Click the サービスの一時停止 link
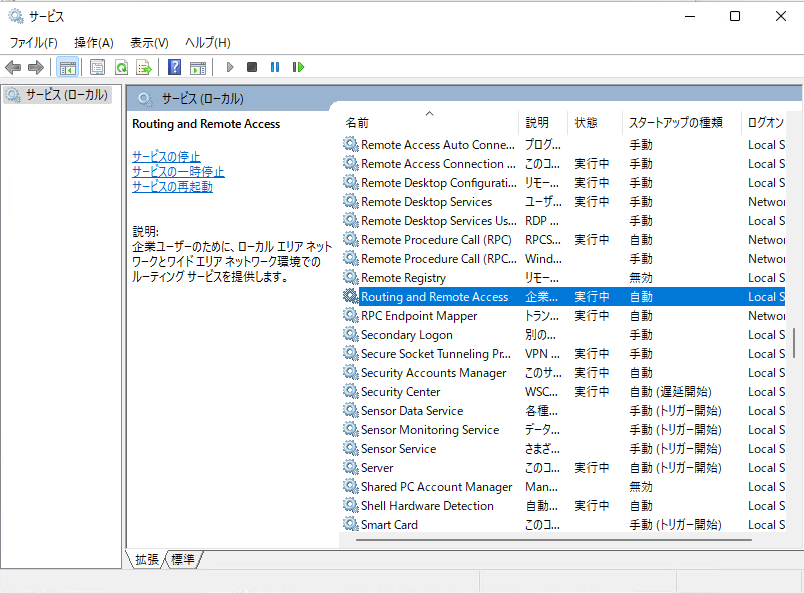Image resolution: width=804 pixels, height=593 pixels. (x=178, y=171)
